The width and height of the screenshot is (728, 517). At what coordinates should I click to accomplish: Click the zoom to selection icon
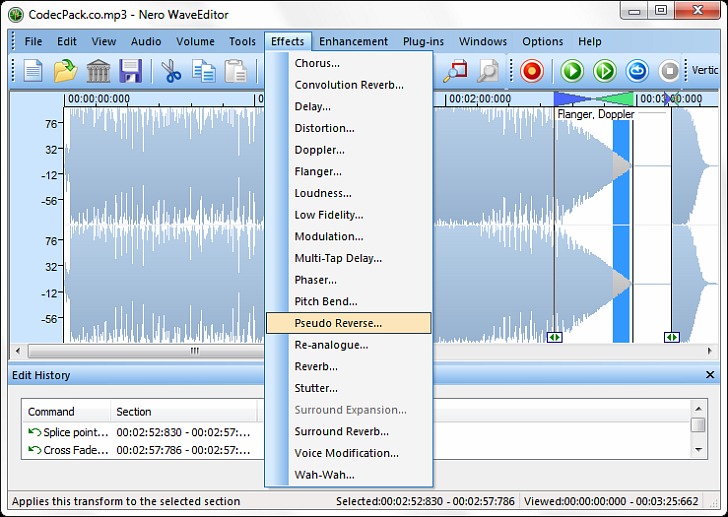(455, 71)
